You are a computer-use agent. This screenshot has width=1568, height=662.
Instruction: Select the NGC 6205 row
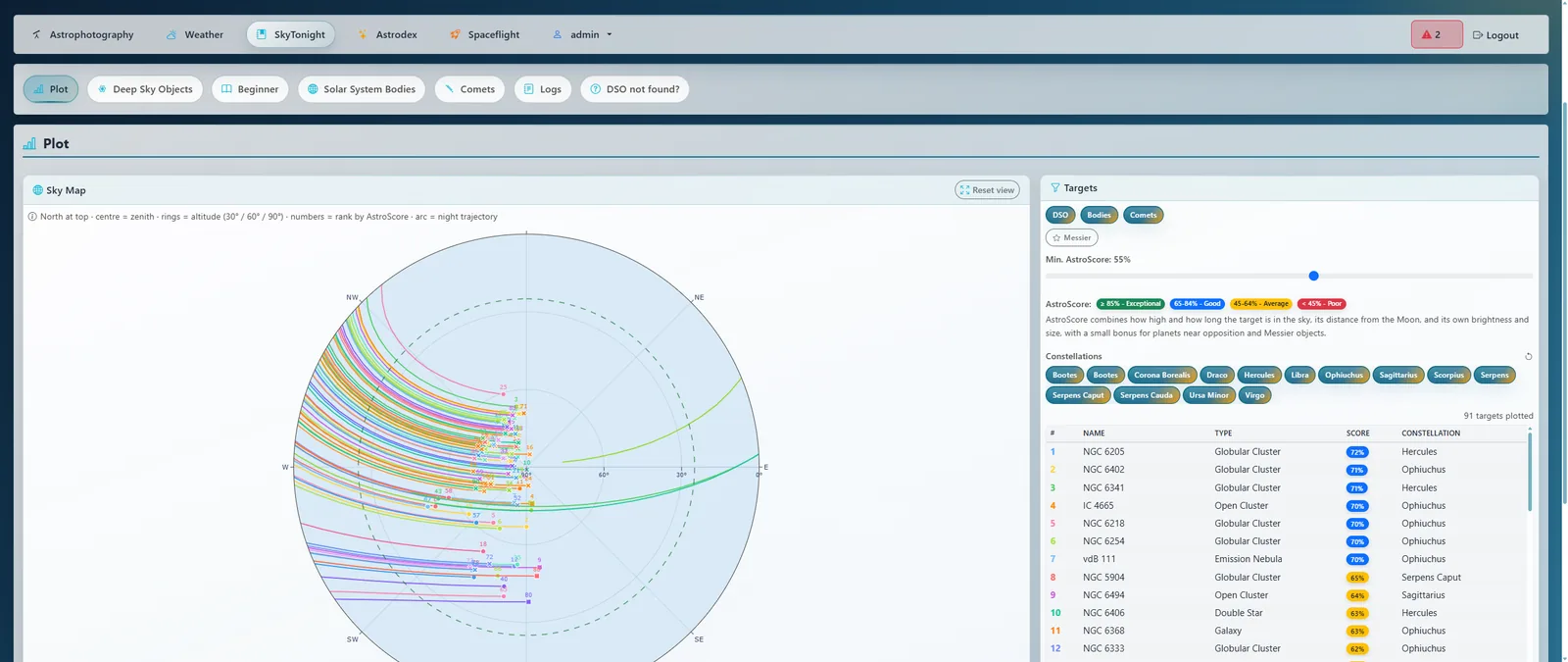[x=1286, y=452]
